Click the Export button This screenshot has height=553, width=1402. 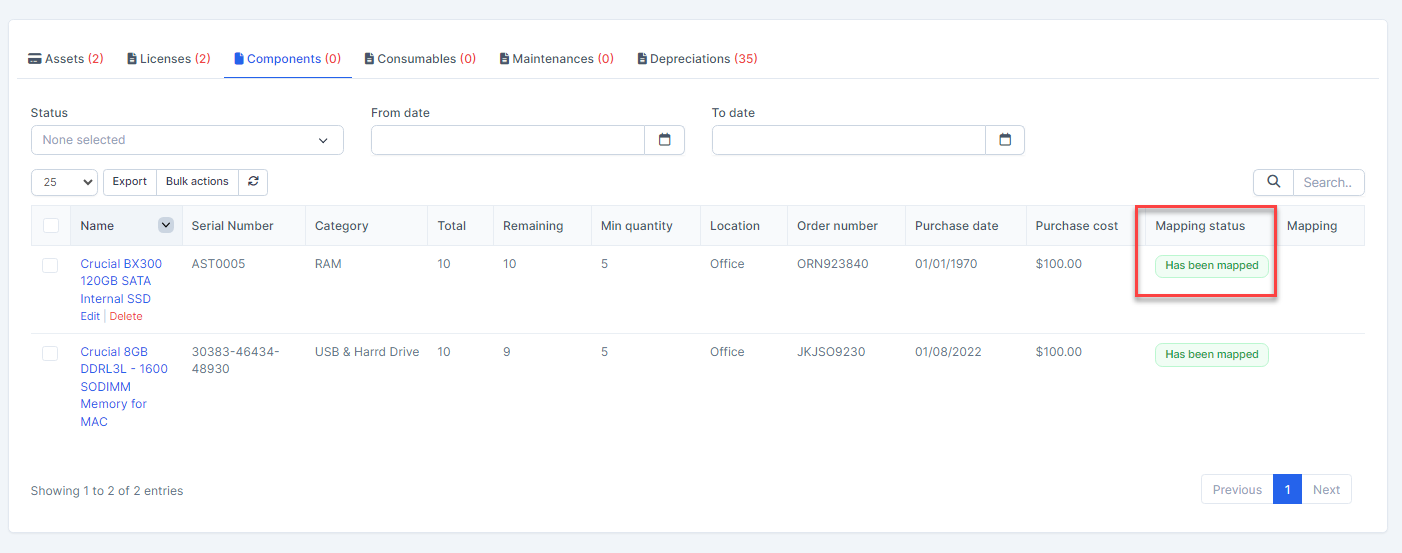coord(129,182)
